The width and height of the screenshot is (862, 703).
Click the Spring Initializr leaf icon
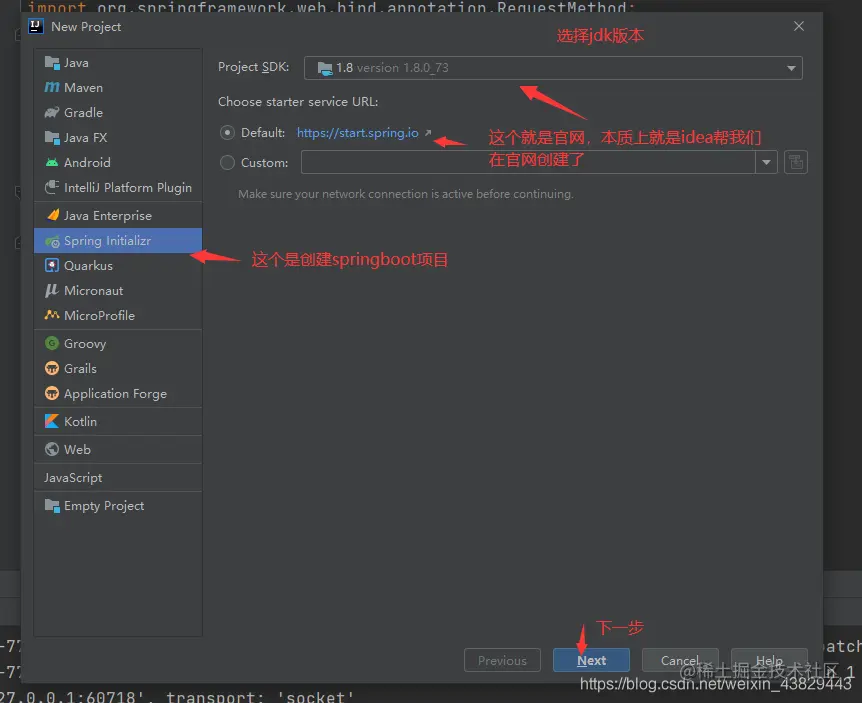click(52, 241)
